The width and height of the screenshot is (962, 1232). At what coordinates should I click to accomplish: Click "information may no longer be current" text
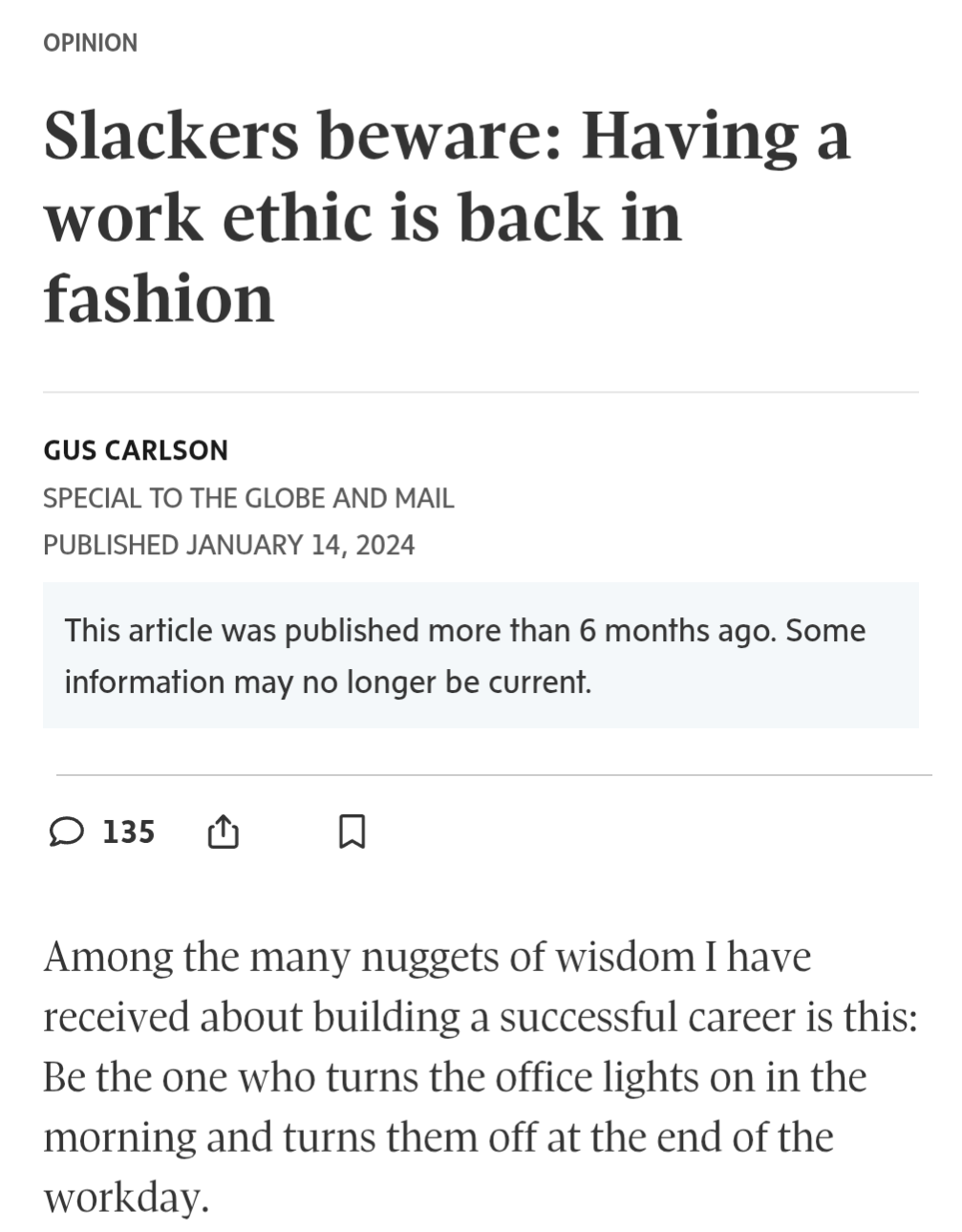coord(328,681)
